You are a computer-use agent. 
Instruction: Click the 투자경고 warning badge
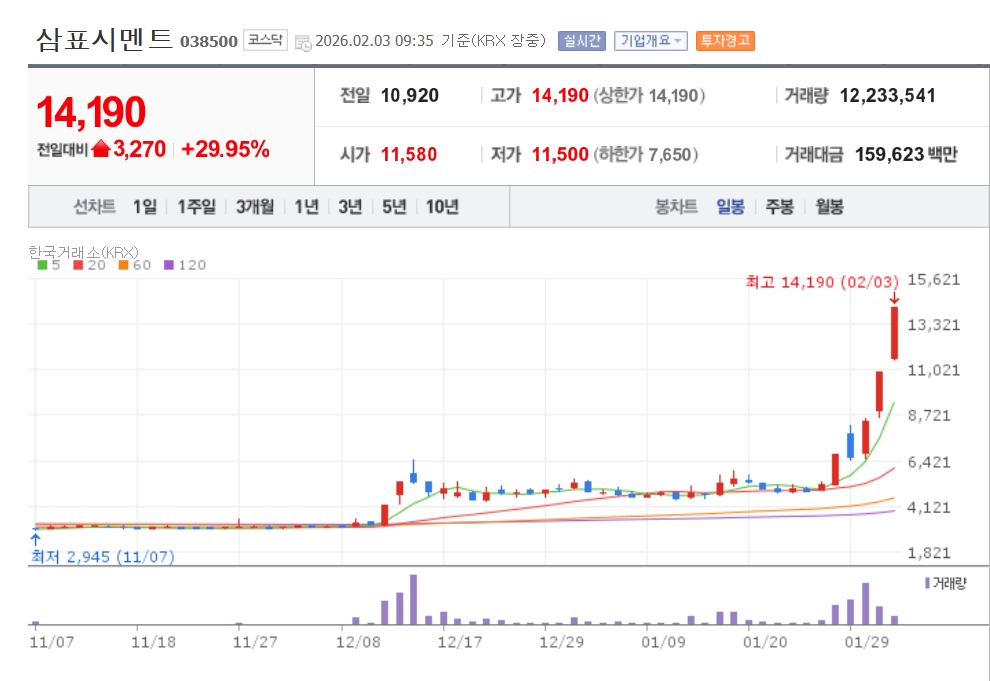point(725,41)
